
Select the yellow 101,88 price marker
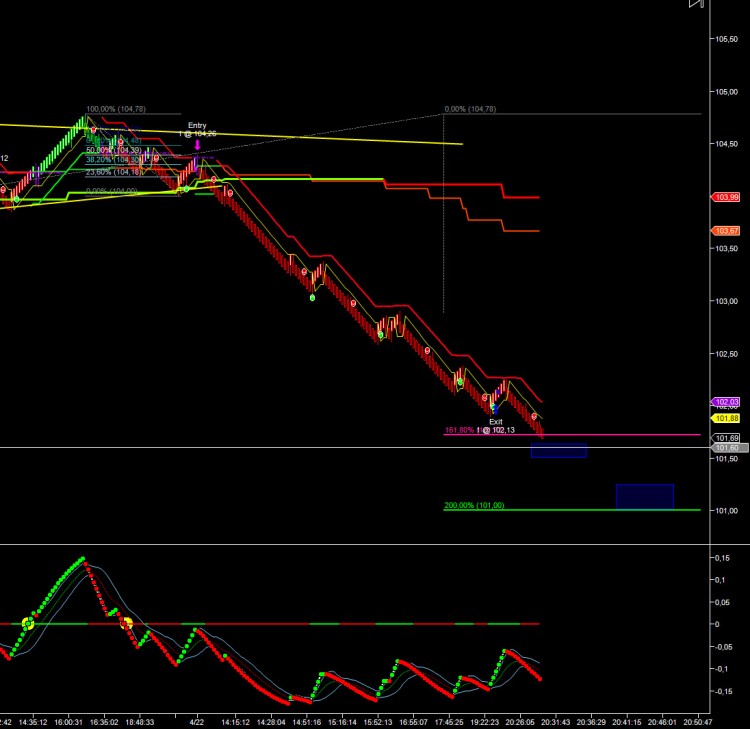[x=726, y=419]
